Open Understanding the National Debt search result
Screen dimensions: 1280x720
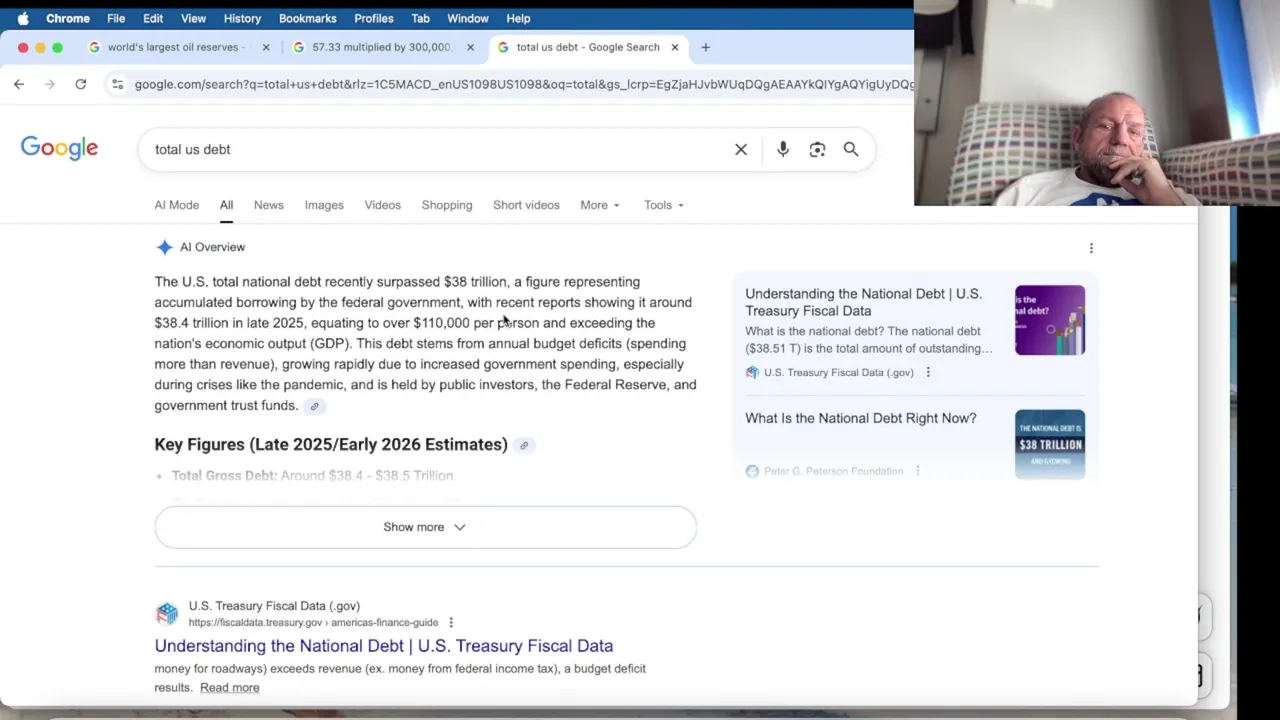pos(384,646)
